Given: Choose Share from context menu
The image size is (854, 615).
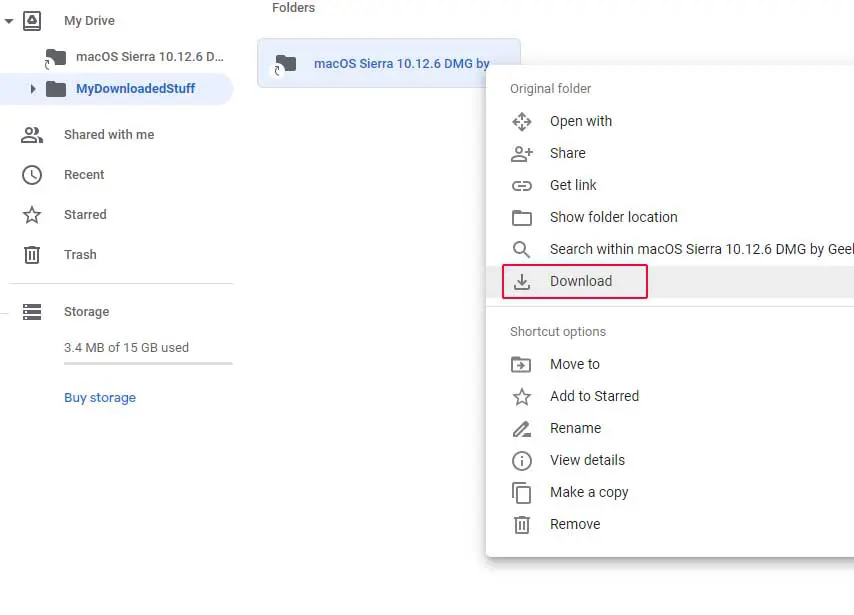Looking at the screenshot, I should (568, 153).
